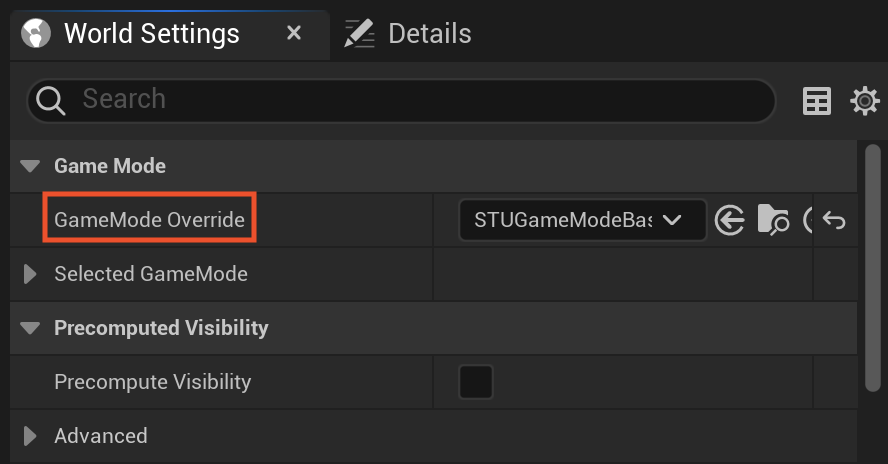888x464 pixels.
Task: Click the search magnifier icon
Action: click(x=50, y=101)
